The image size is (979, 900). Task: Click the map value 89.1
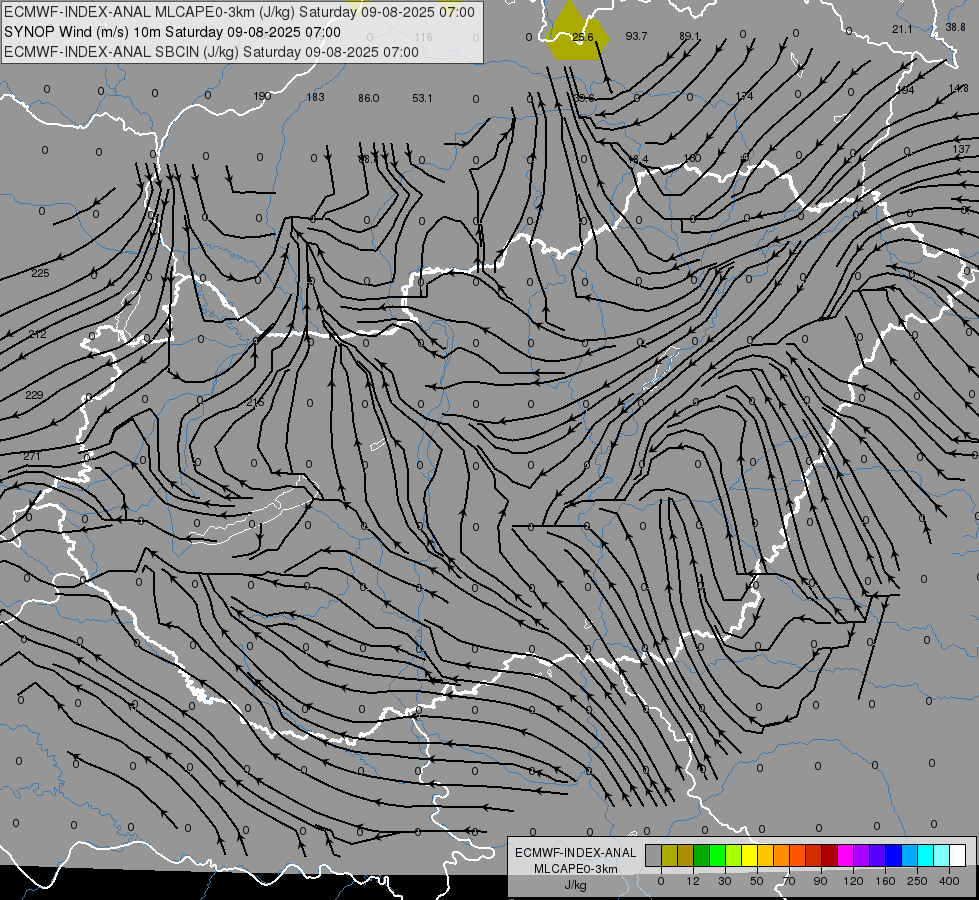[x=689, y=36]
